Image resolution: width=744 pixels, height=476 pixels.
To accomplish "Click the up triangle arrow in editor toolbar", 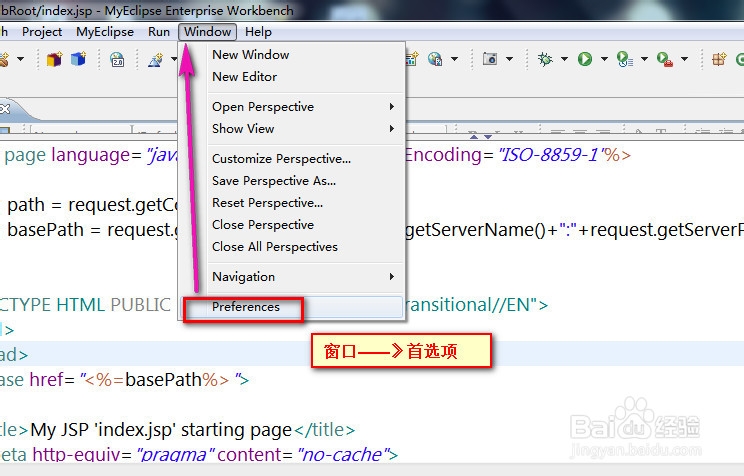I will [474, 137].
